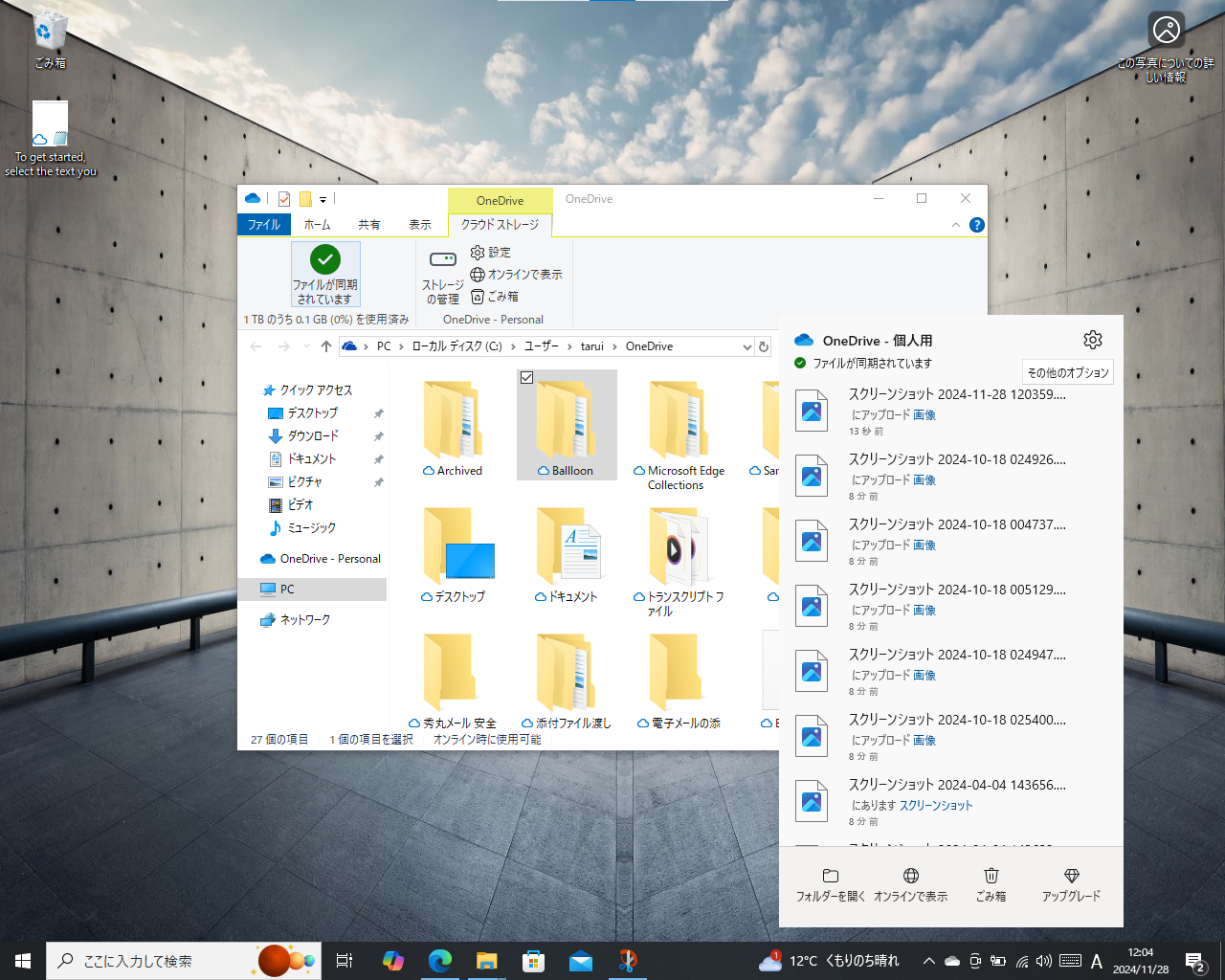Open the OneDrive settings gear in the popup
This screenshot has width=1225, height=980.
click(1093, 339)
